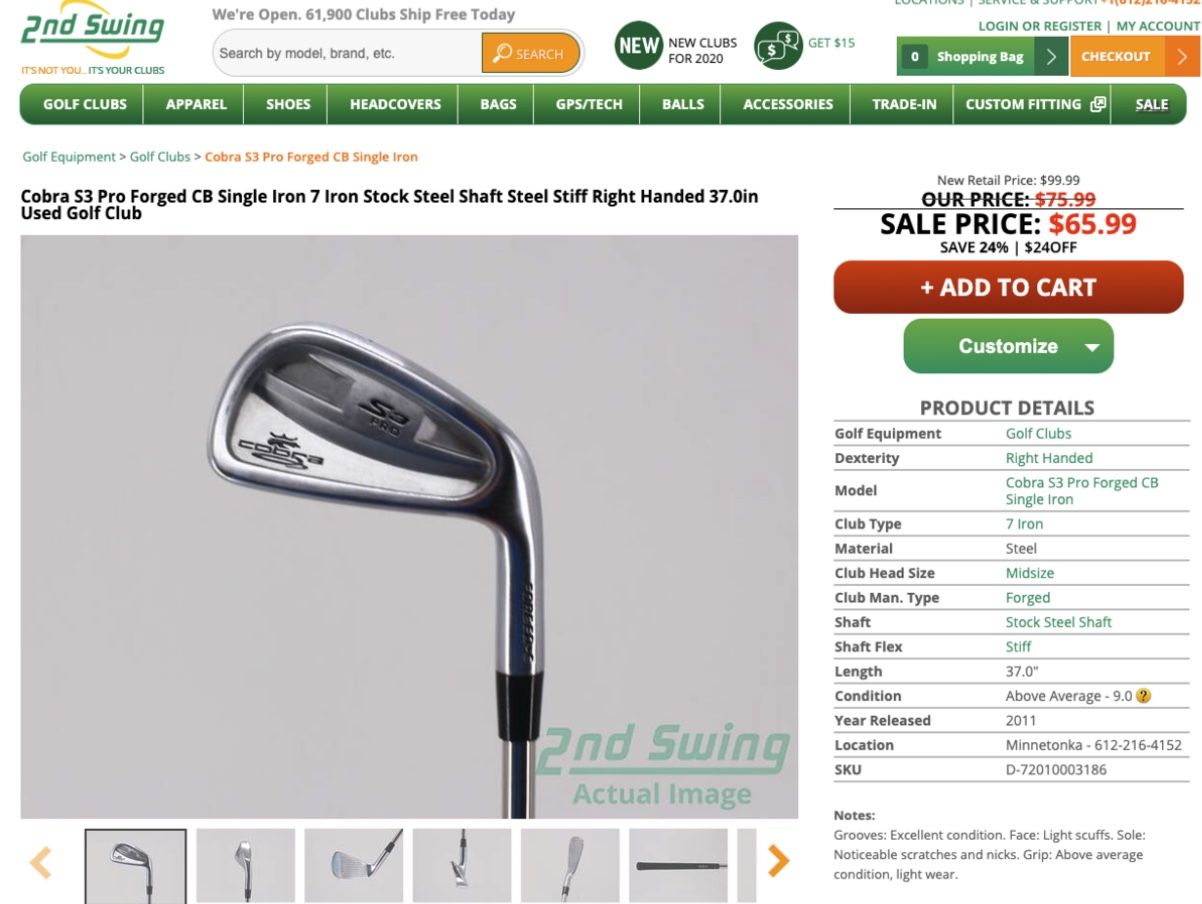The height and width of the screenshot is (904, 1202).
Task: Open the Condition help question-mark icon
Action: [x=1144, y=696]
